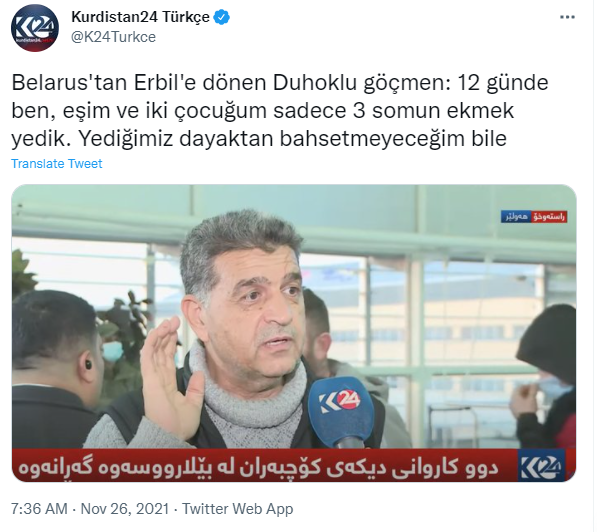Open the three-dot more options menu
597x532 pixels.
569,17
